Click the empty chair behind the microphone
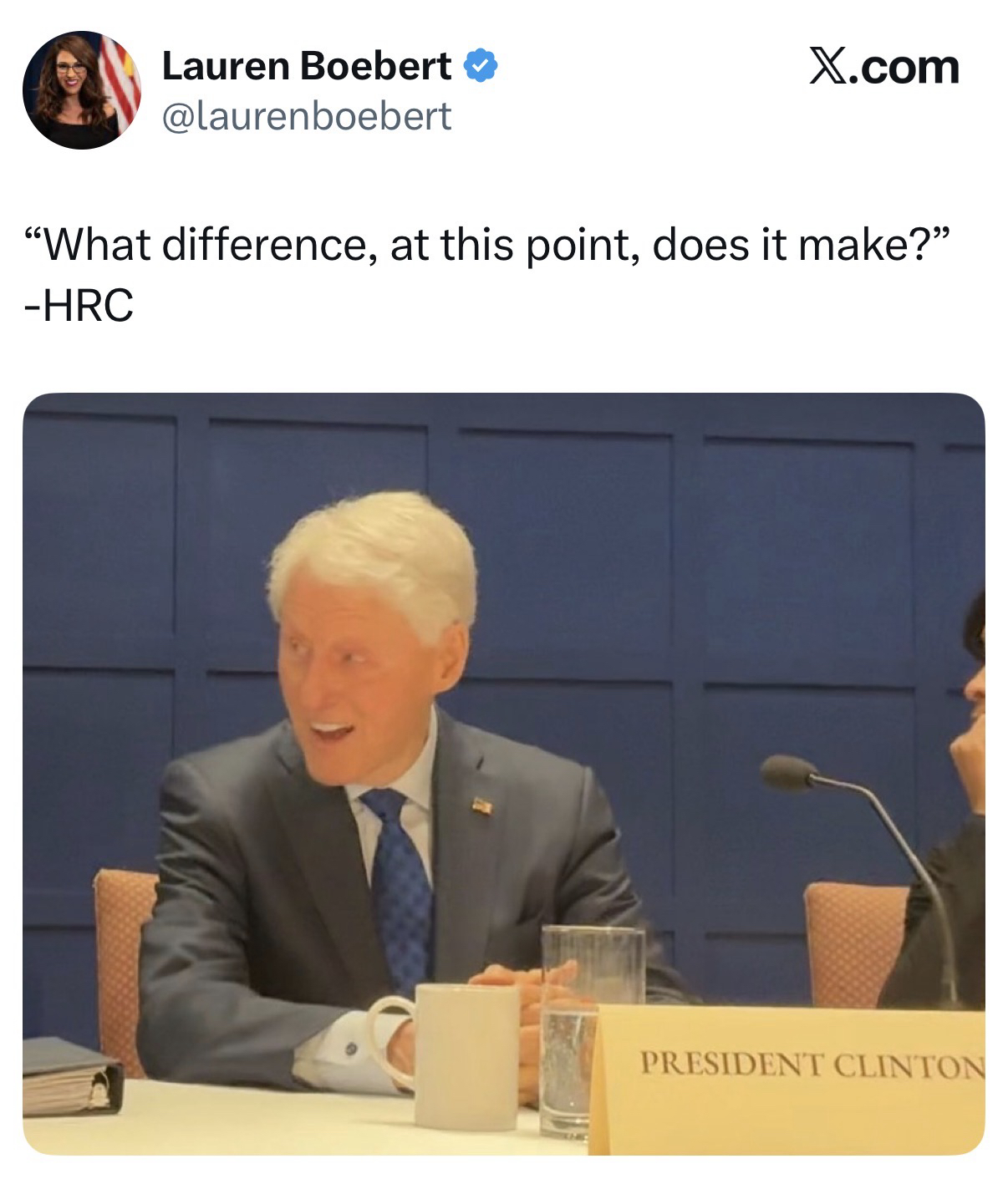 [x=856, y=943]
